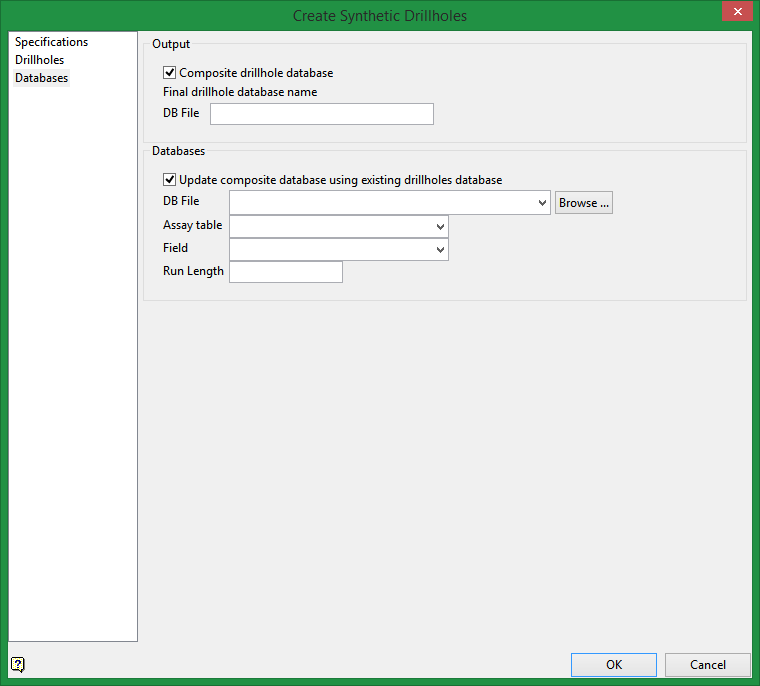Viewport: 760px width, 686px height.
Task: Open the Drillholes page in left panel
Action: pyautogui.click(x=39, y=60)
